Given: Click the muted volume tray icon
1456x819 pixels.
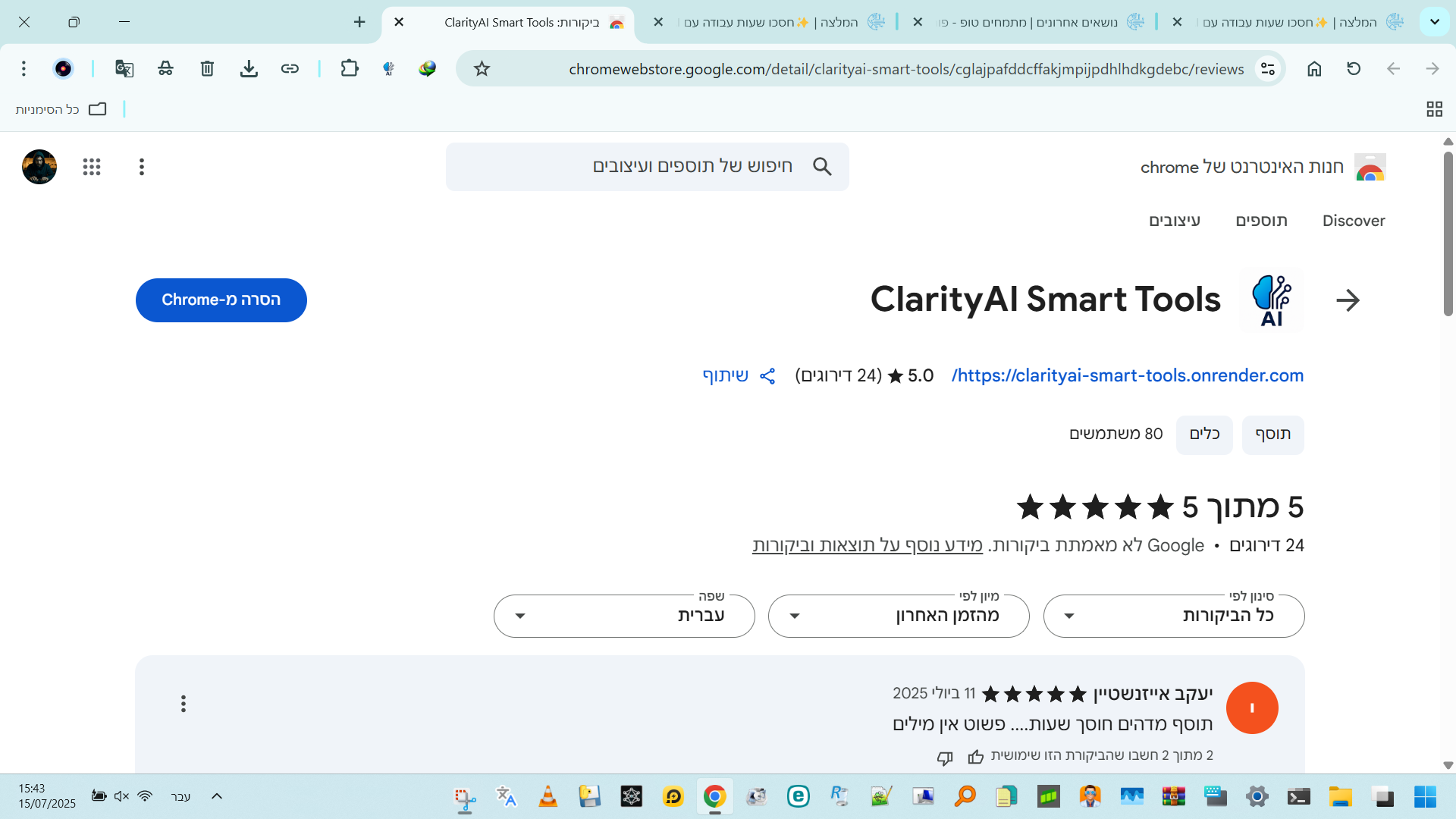Looking at the screenshot, I should [121, 796].
